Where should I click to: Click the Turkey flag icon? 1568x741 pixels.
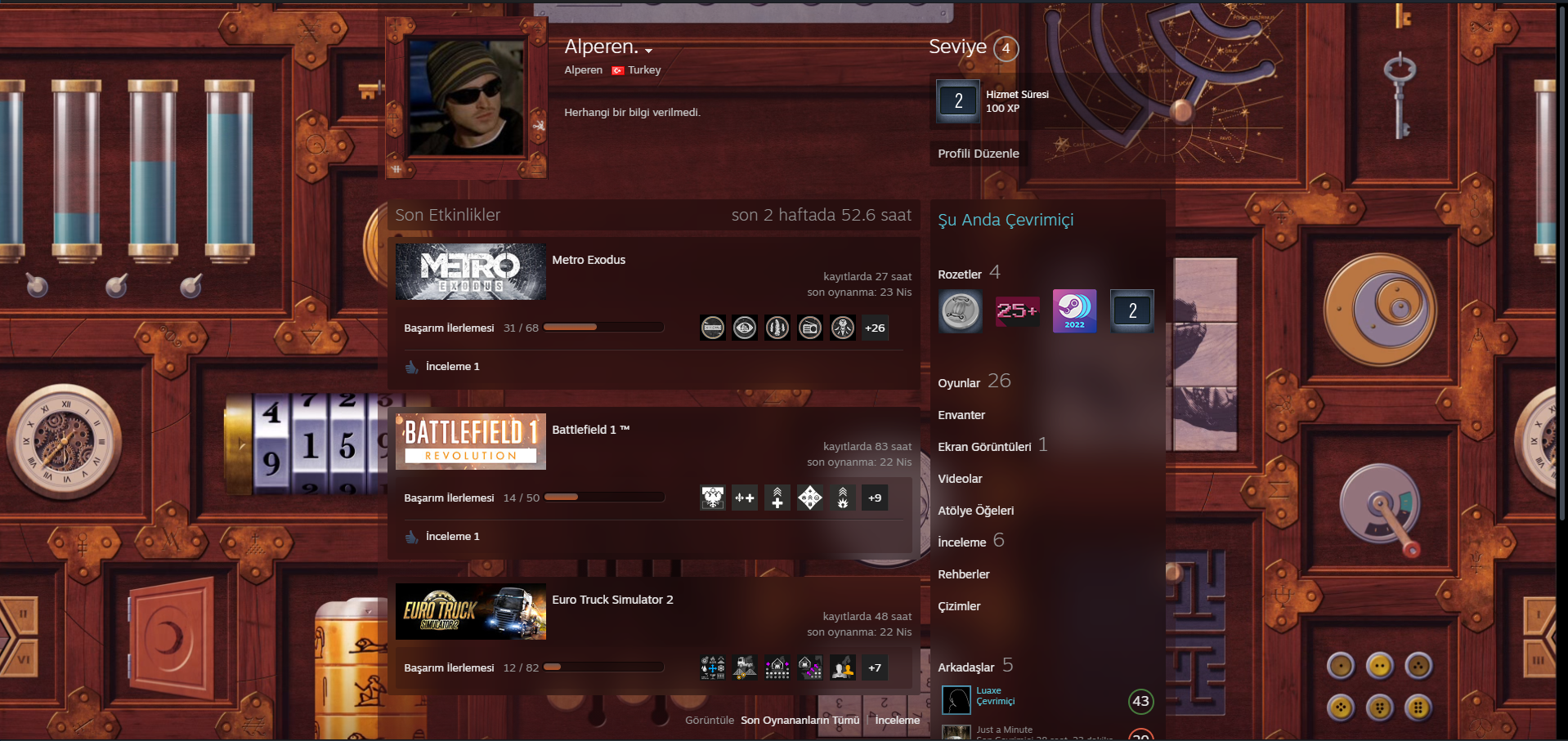point(618,70)
